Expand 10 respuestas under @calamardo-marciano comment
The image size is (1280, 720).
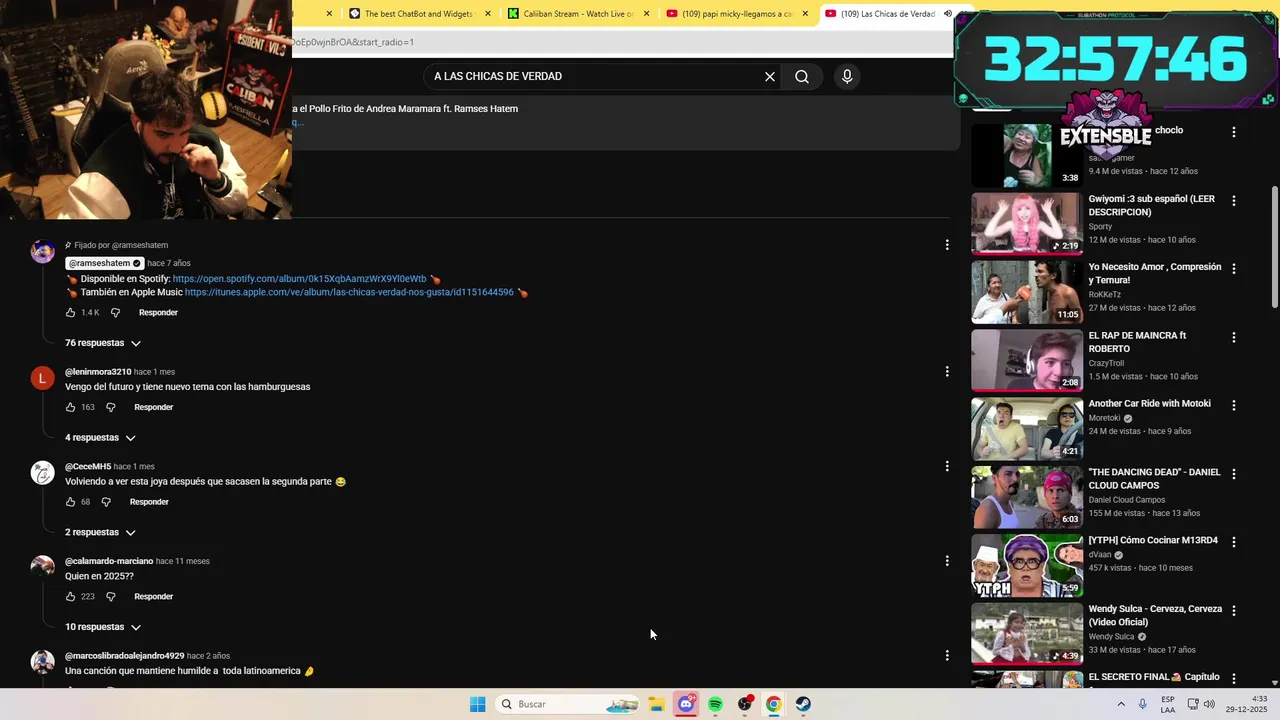[x=103, y=627]
